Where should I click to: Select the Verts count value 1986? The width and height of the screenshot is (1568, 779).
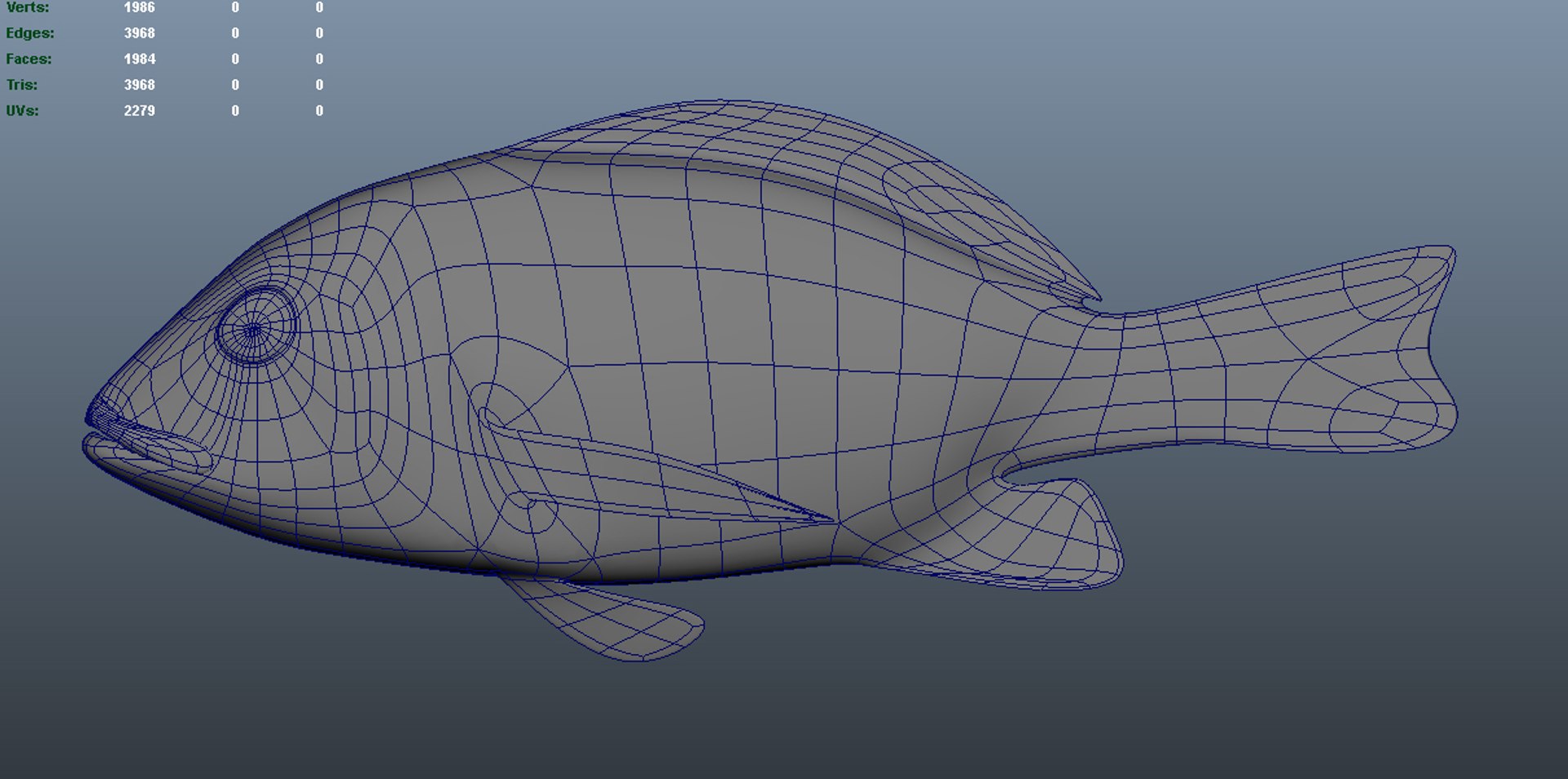click(140, 7)
